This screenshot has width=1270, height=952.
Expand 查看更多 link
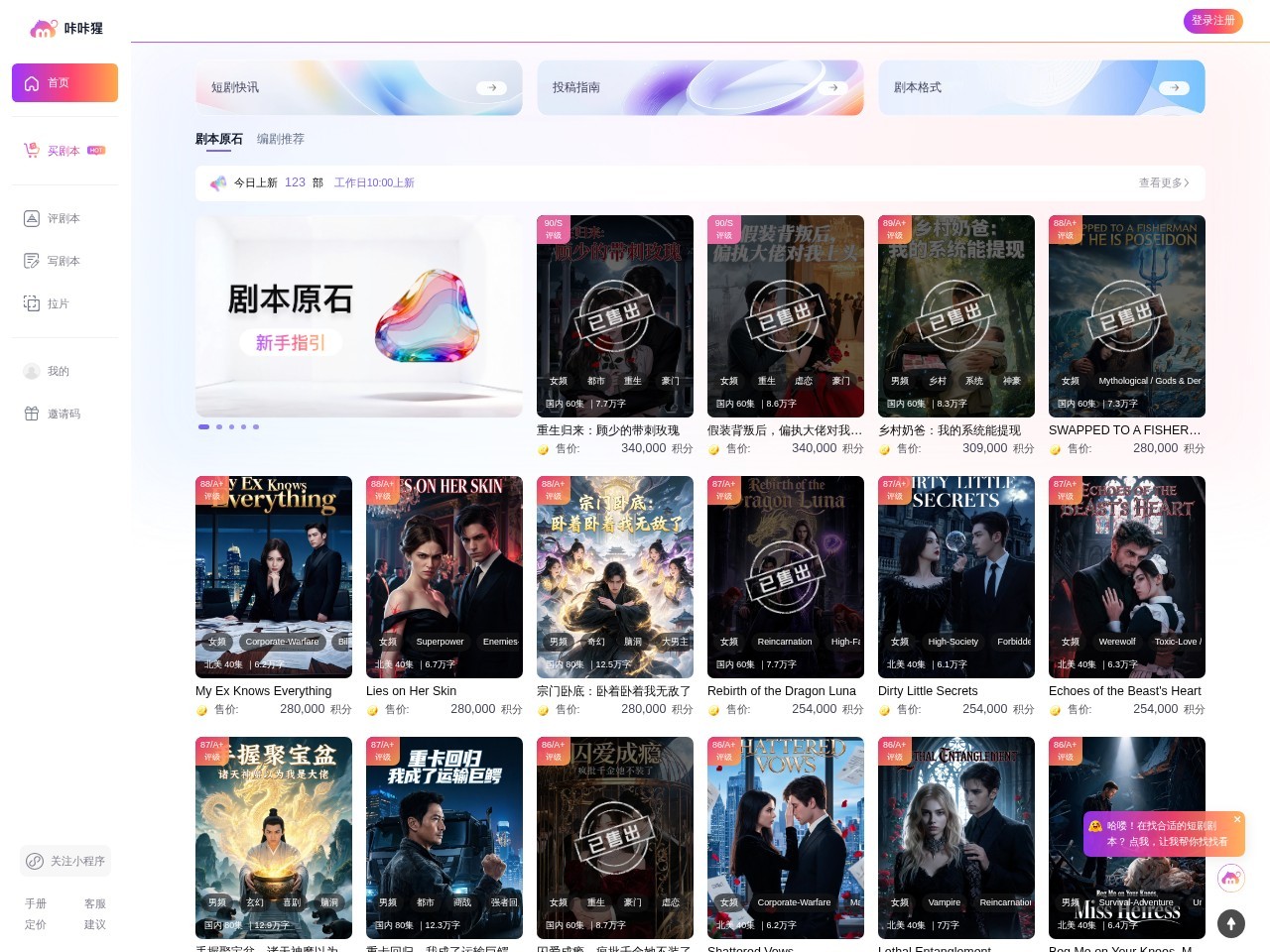(x=1164, y=182)
